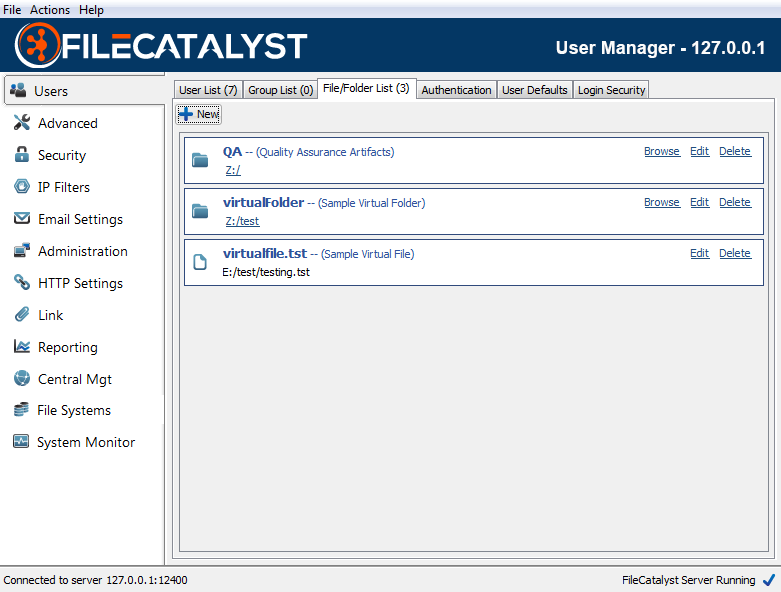Click the Security padlock icon
The height and width of the screenshot is (592, 781).
coord(21,154)
